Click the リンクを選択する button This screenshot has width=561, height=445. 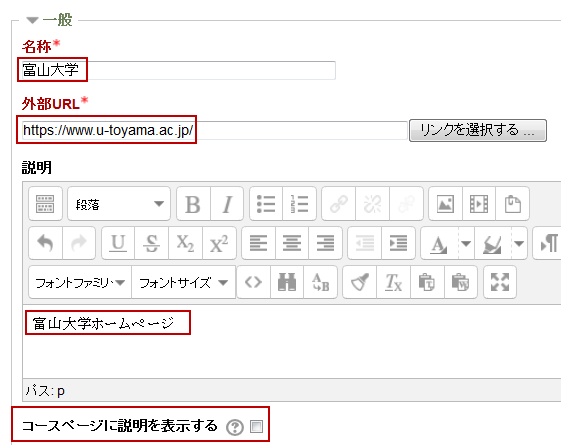click(x=478, y=130)
